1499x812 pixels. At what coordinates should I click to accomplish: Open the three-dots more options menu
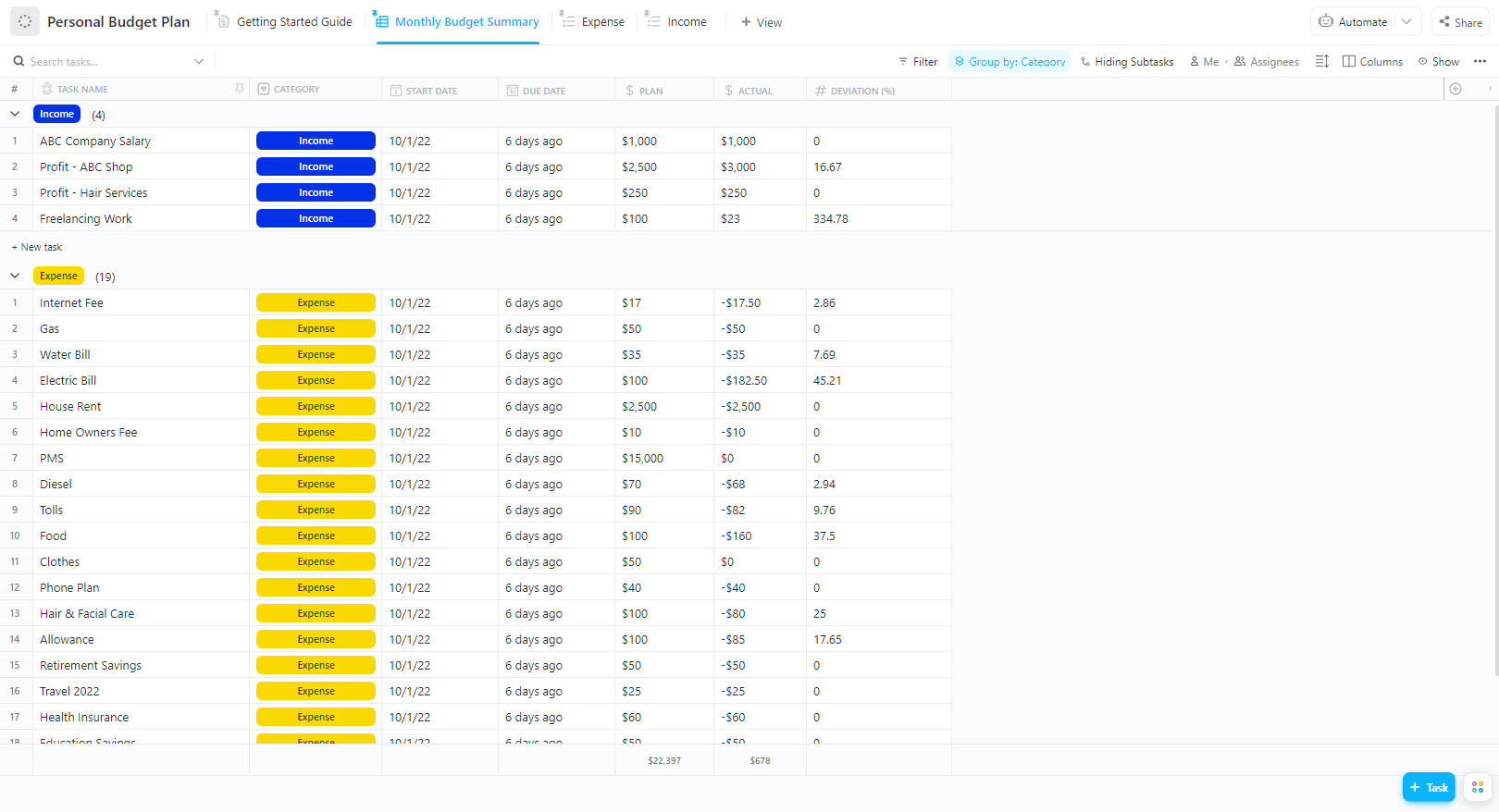1480,61
